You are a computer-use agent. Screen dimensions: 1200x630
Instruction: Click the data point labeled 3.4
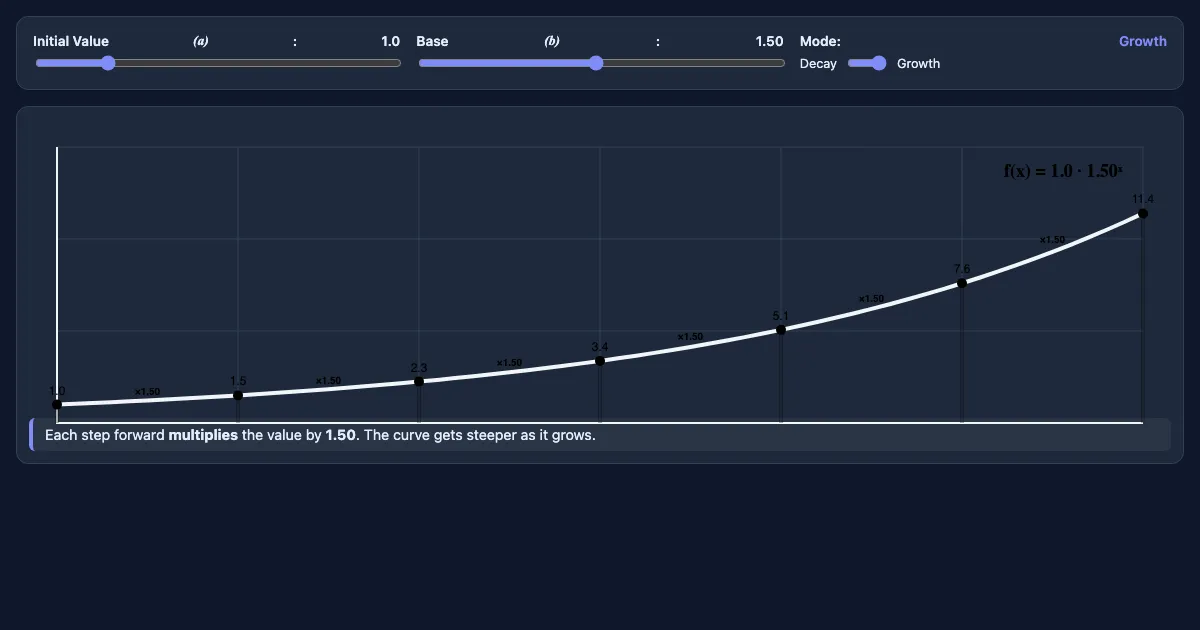point(600,360)
